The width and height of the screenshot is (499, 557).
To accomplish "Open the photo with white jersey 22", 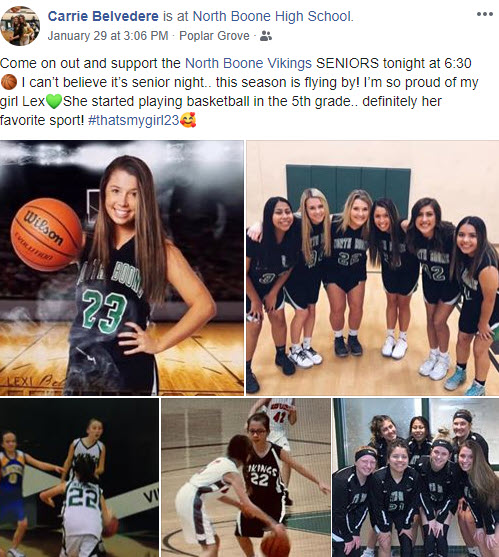I will pyautogui.click(x=79, y=477).
